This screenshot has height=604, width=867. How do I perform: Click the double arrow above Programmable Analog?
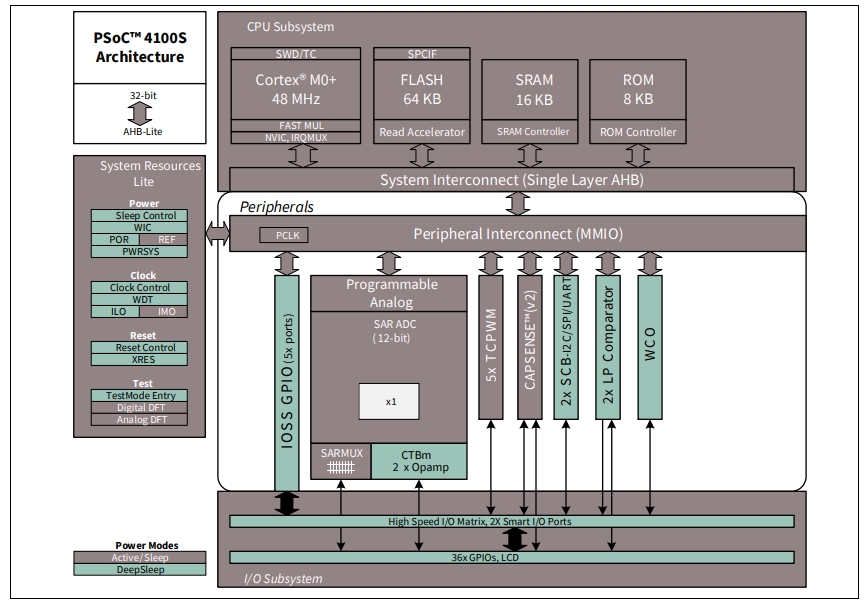pyautogui.click(x=389, y=263)
